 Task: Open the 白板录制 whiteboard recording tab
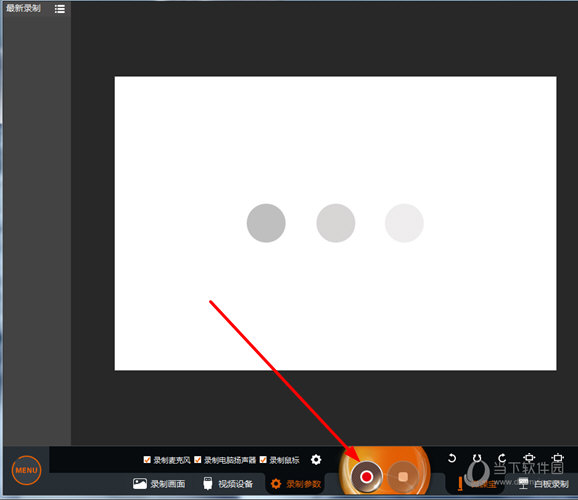544,484
